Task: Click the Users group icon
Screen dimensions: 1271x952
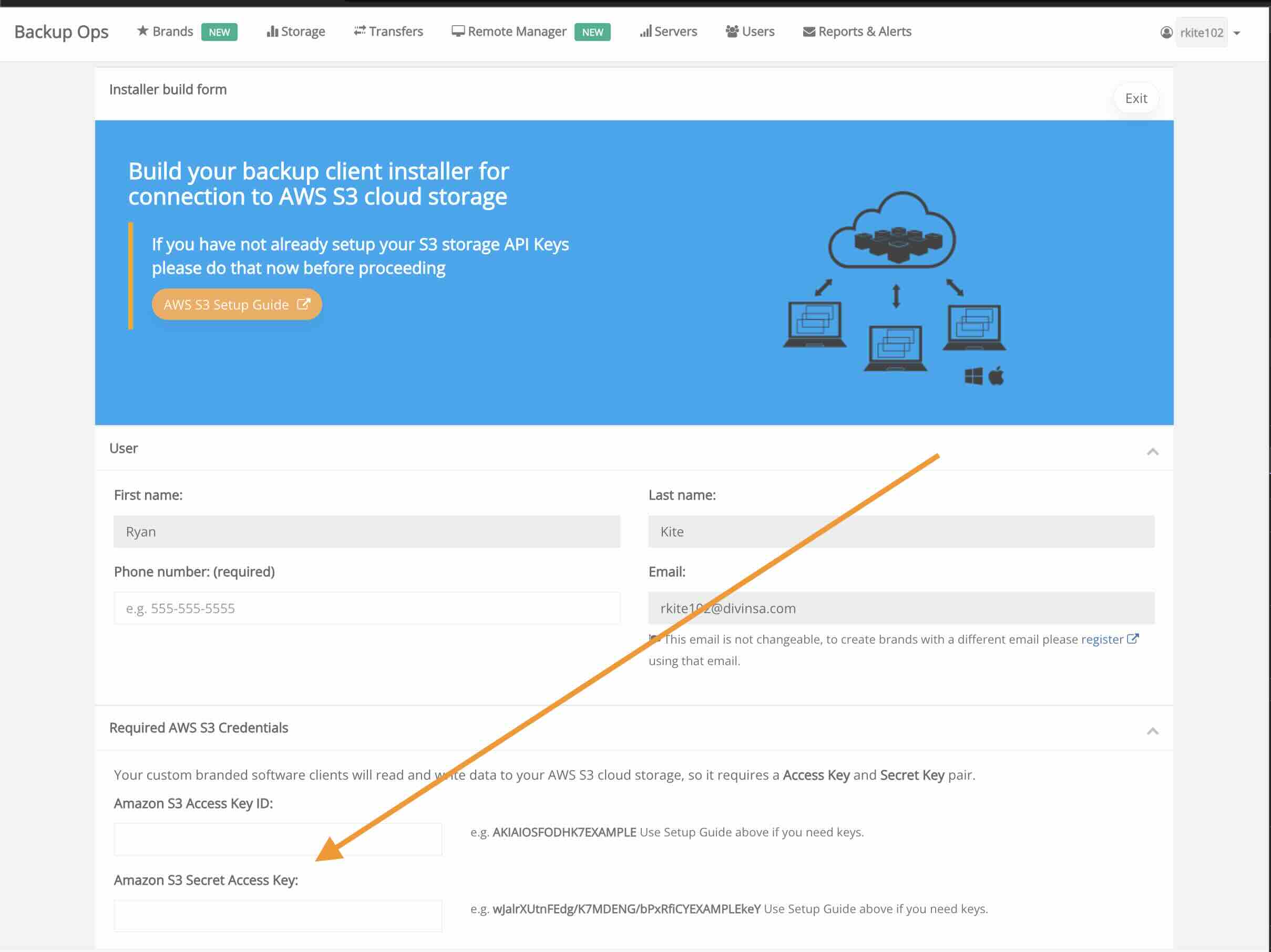Action: (732, 32)
